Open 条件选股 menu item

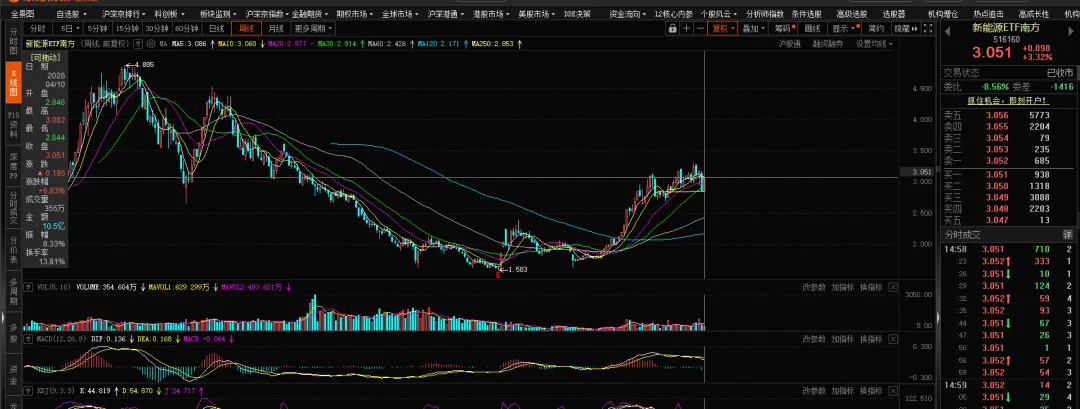[x=806, y=14]
